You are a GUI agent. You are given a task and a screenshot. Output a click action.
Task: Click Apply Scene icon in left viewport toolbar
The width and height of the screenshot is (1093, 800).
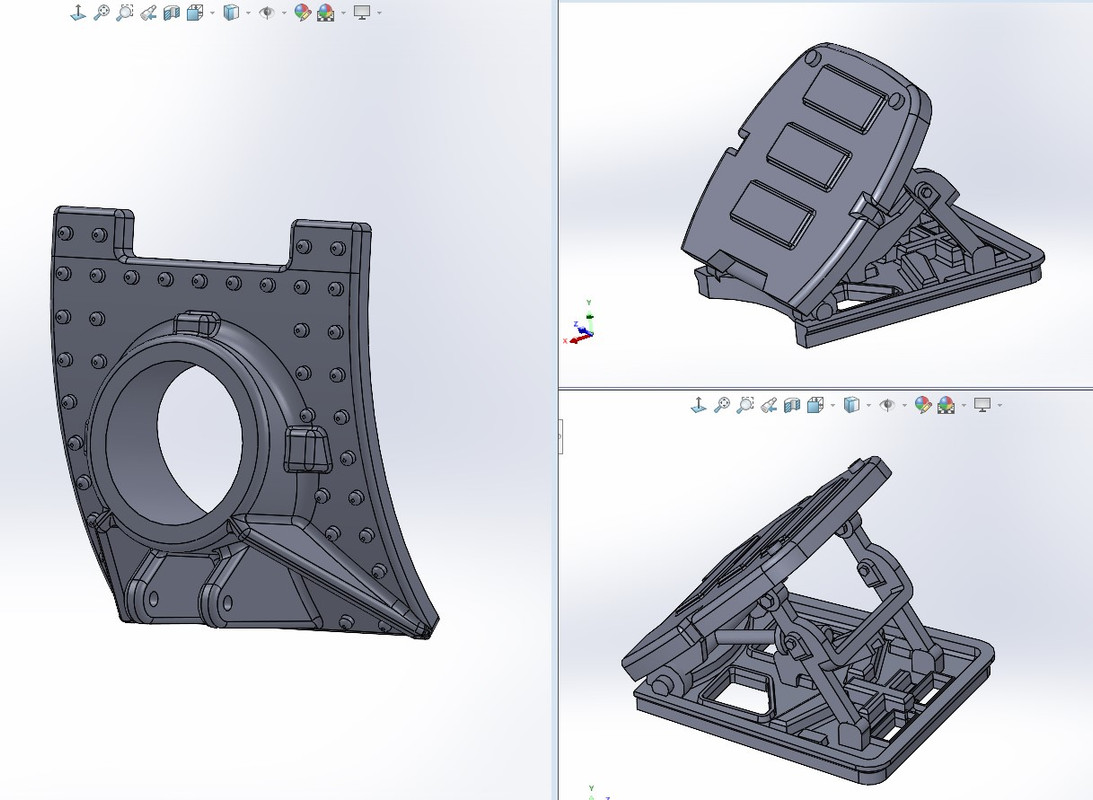326,13
